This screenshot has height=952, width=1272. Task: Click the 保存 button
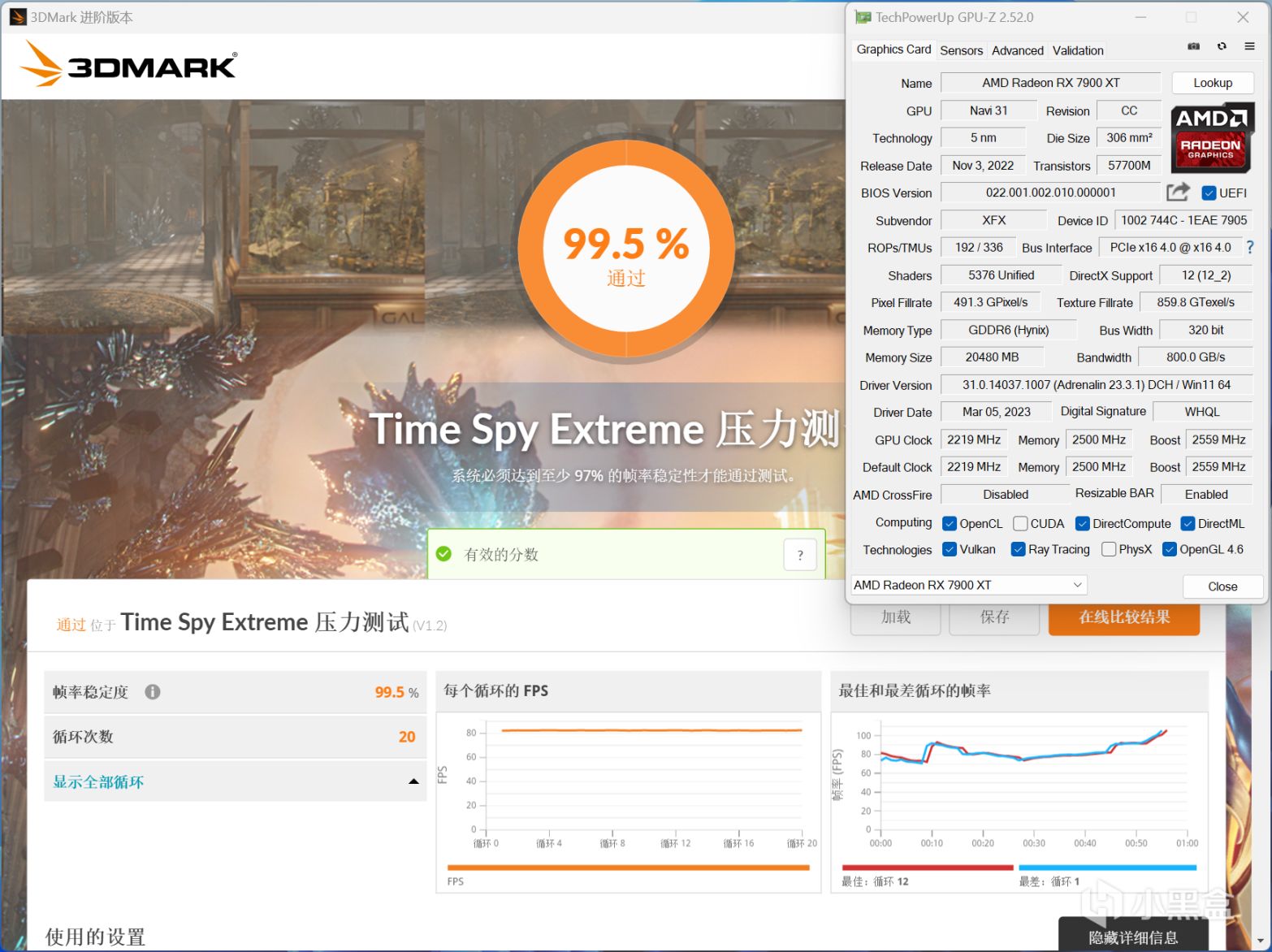coord(994,617)
